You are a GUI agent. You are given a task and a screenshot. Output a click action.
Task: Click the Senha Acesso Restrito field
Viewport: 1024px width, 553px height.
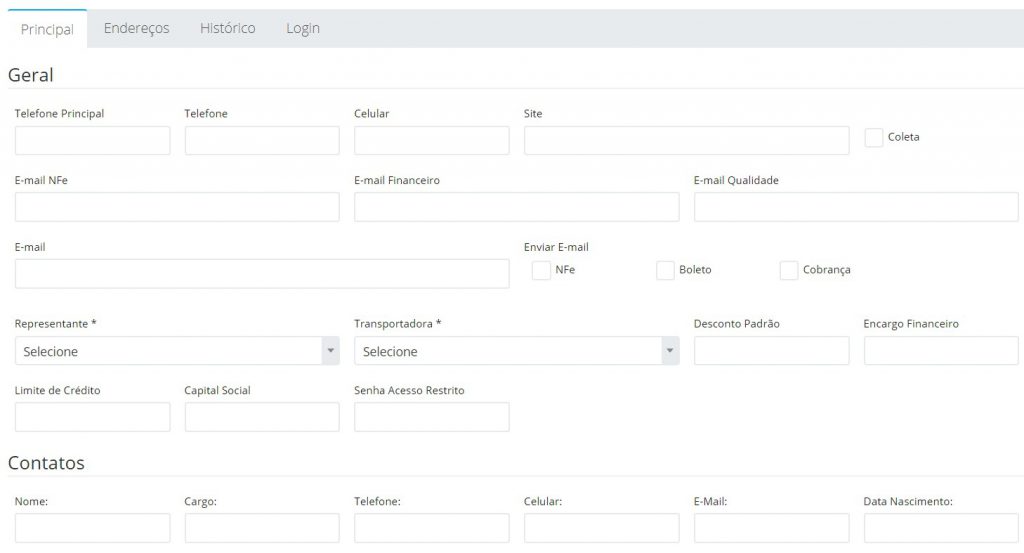coord(432,417)
